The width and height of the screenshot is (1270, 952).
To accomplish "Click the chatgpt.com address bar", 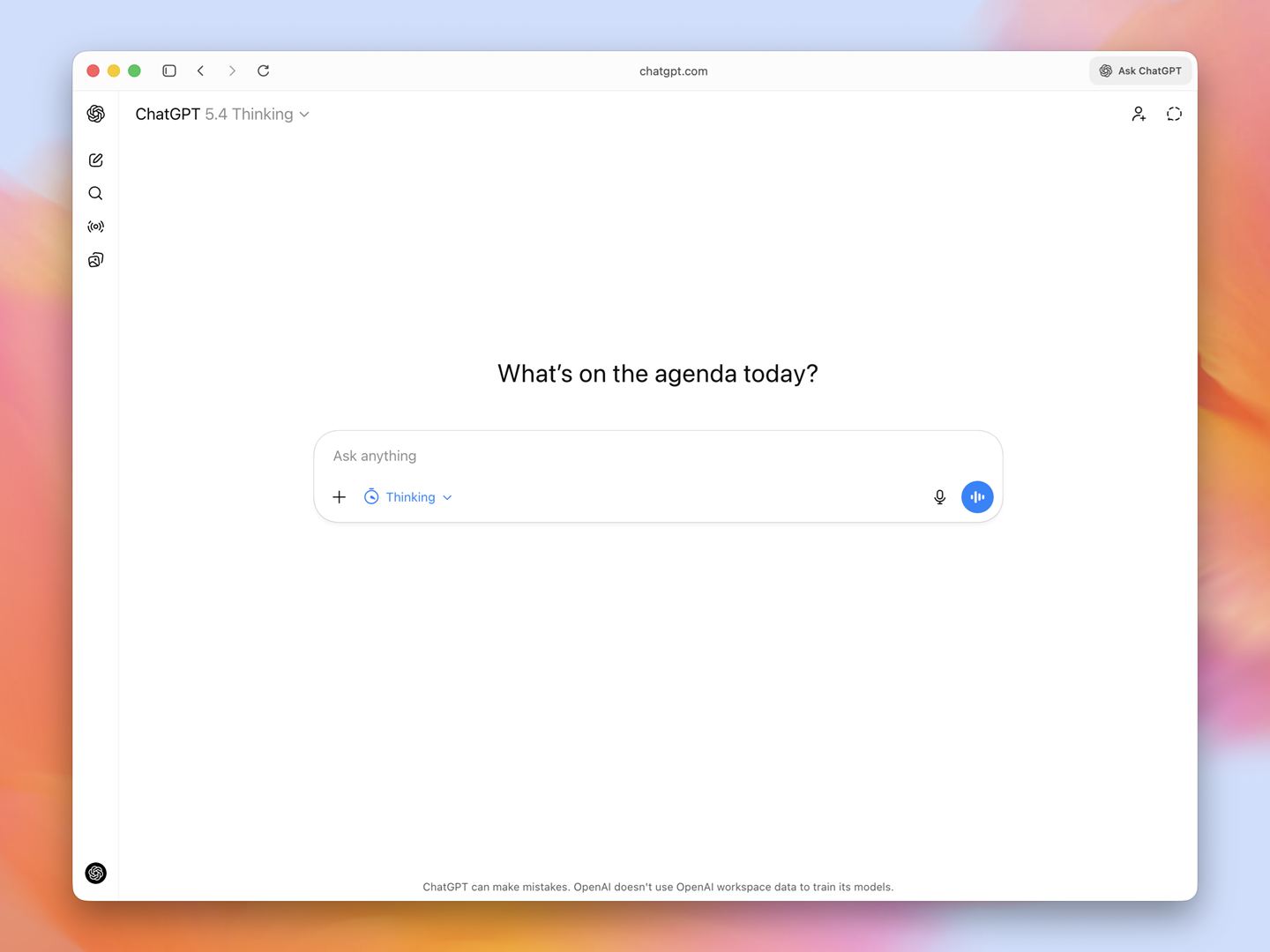I will (674, 71).
